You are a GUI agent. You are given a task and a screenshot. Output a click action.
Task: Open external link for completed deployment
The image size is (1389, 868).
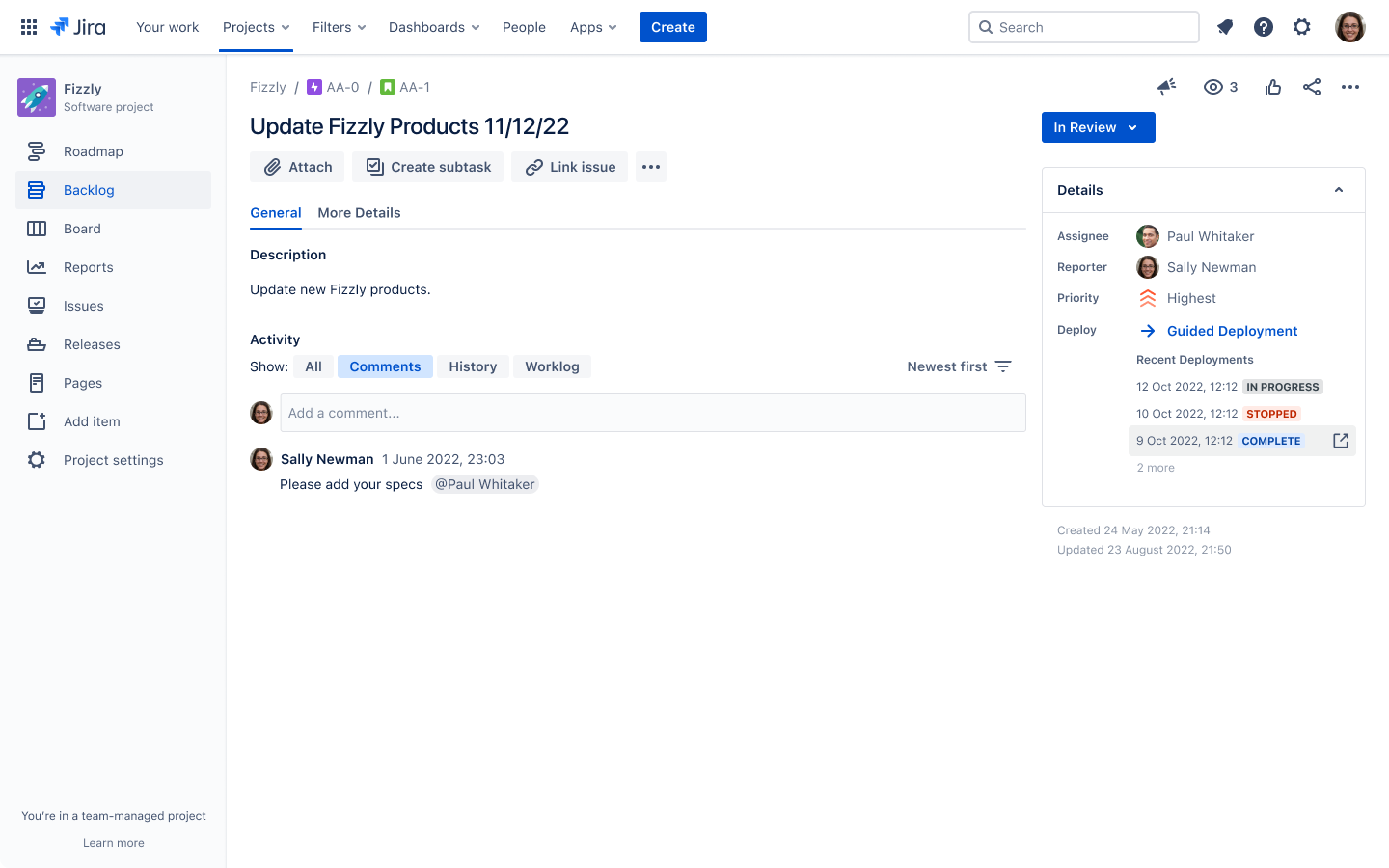[x=1341, y=441]
